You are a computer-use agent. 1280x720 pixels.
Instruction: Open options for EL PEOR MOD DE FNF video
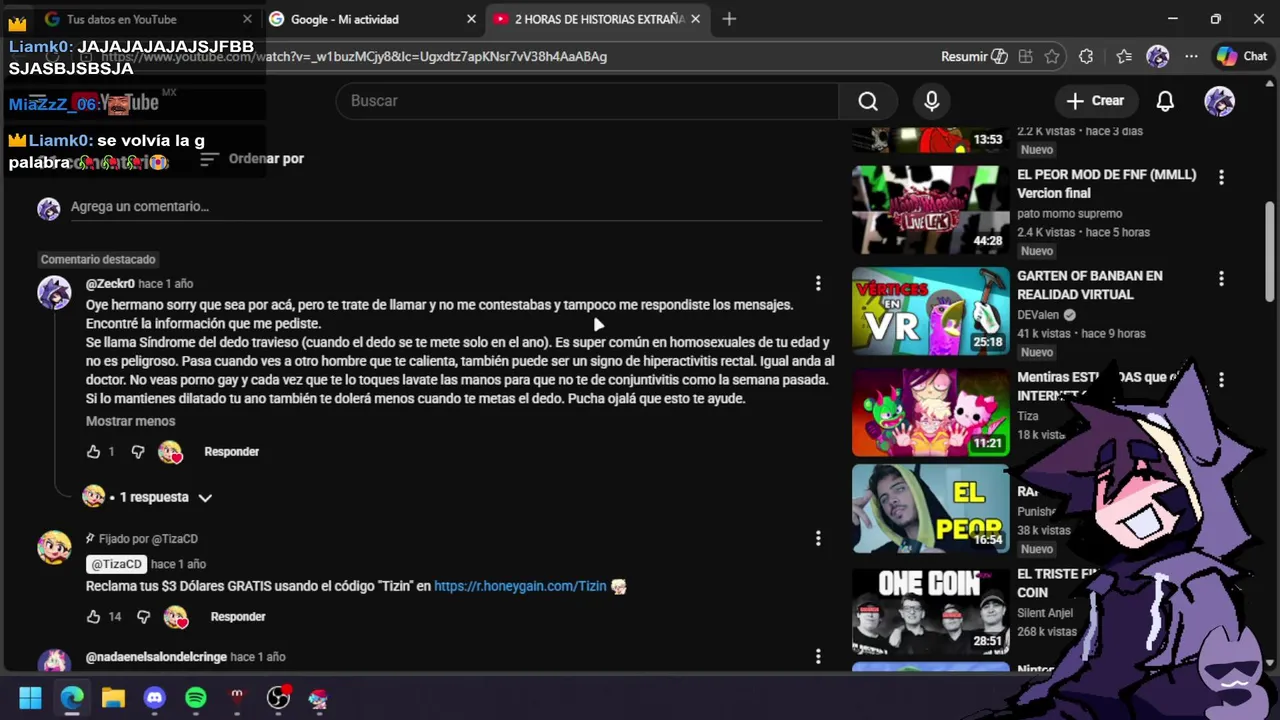pyautogui.click(x=1221, y=178)
